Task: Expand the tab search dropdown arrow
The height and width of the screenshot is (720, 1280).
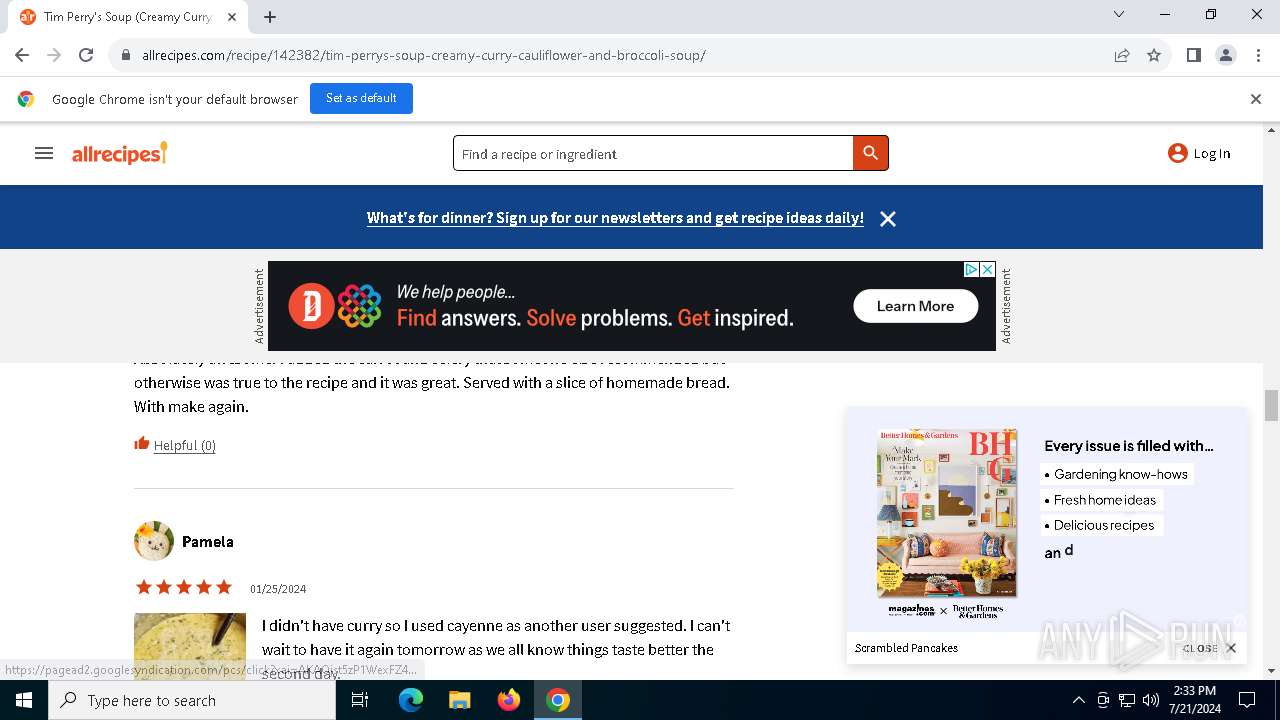Action: tap(1119, 14)
